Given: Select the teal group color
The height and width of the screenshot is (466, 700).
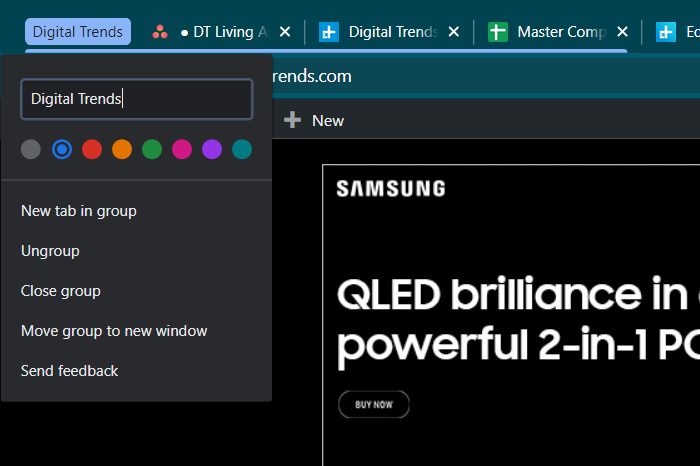Looking at the screenshot, I should (242, 149).
